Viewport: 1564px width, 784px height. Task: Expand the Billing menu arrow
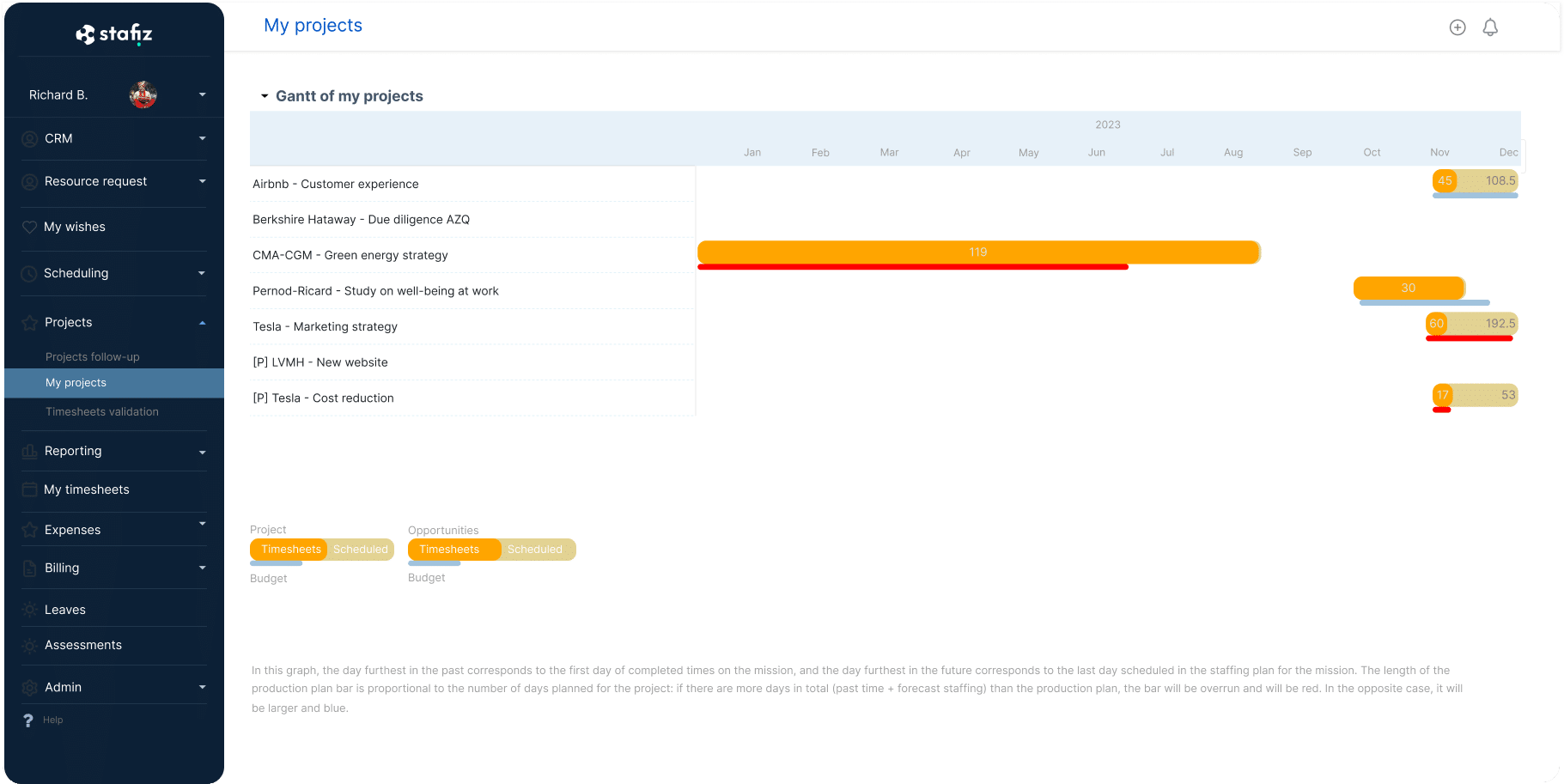coord(203,568)
